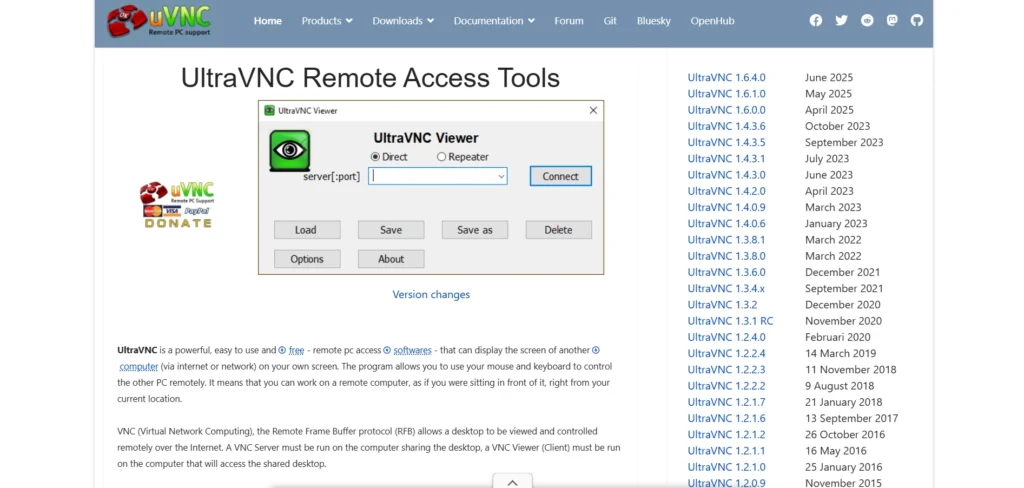Expand the Documentation menu
The image size is (1024, 488).
494,21
